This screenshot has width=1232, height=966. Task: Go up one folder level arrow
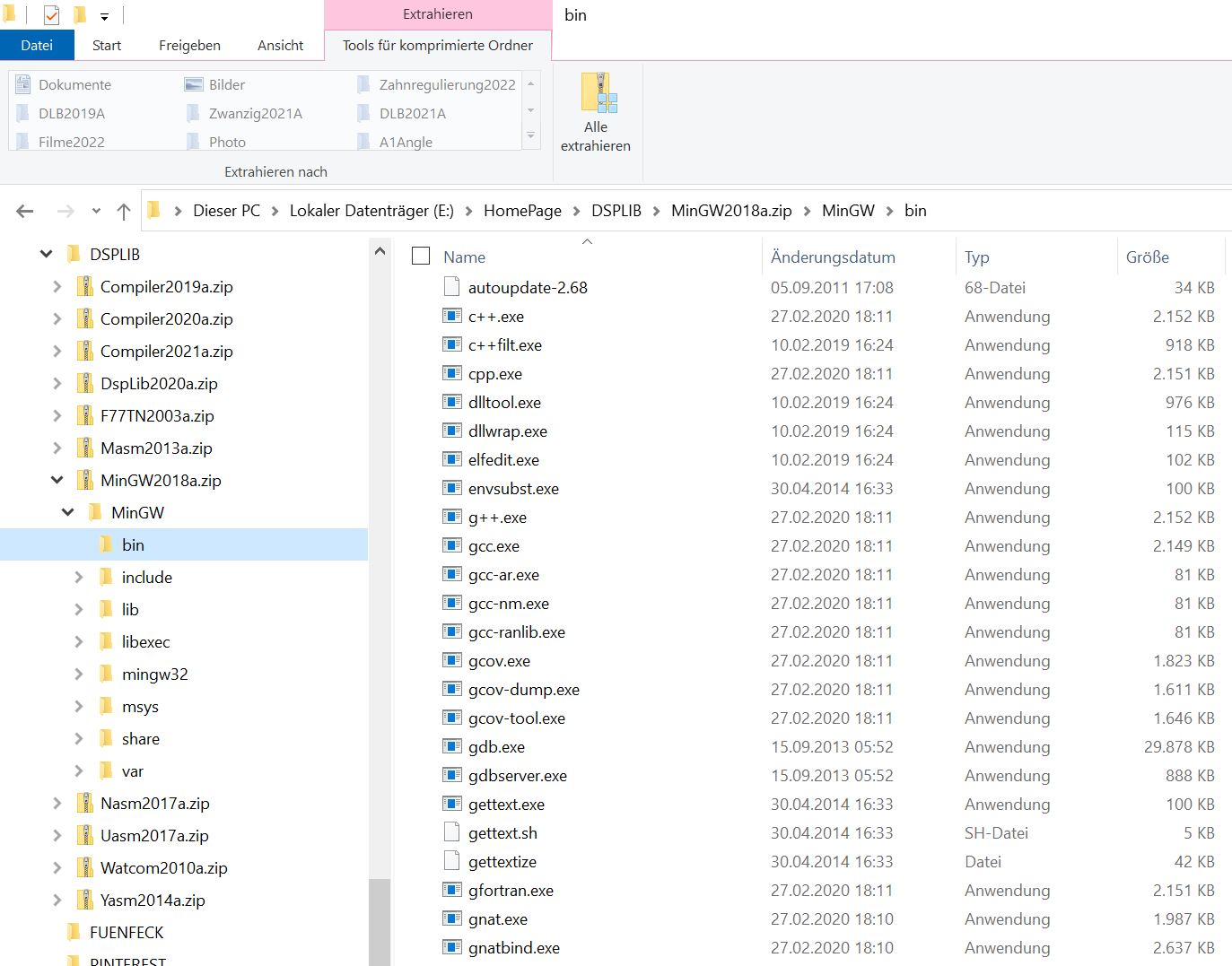pos(124,211)
